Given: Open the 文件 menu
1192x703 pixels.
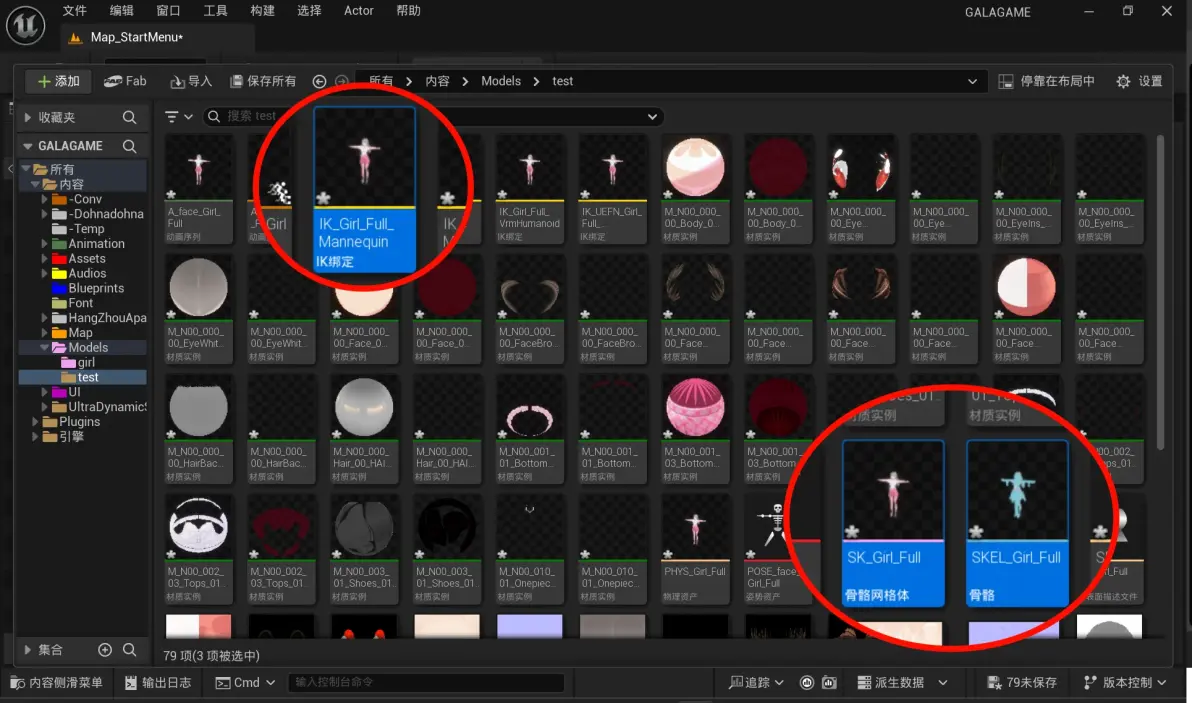Looking at the screenshot, I should 74,11.
